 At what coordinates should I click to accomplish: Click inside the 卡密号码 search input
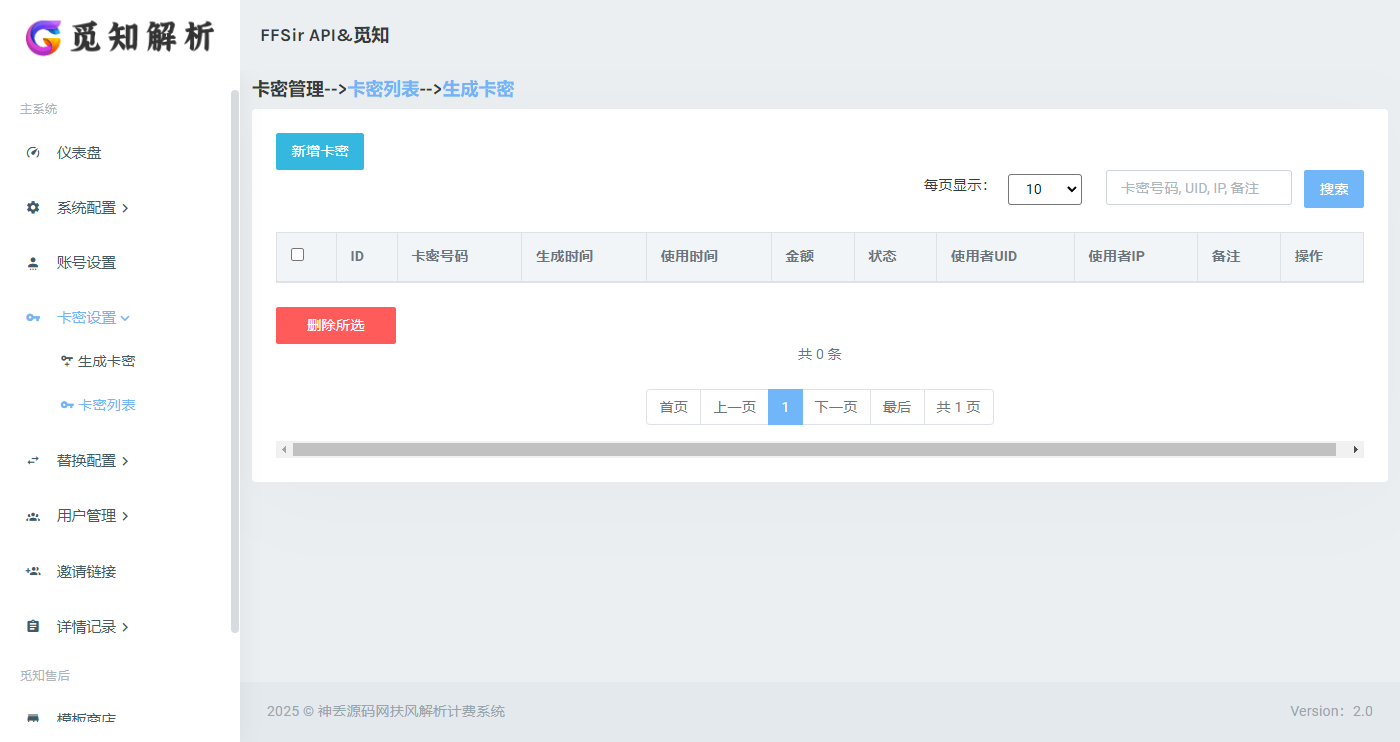1198,187
